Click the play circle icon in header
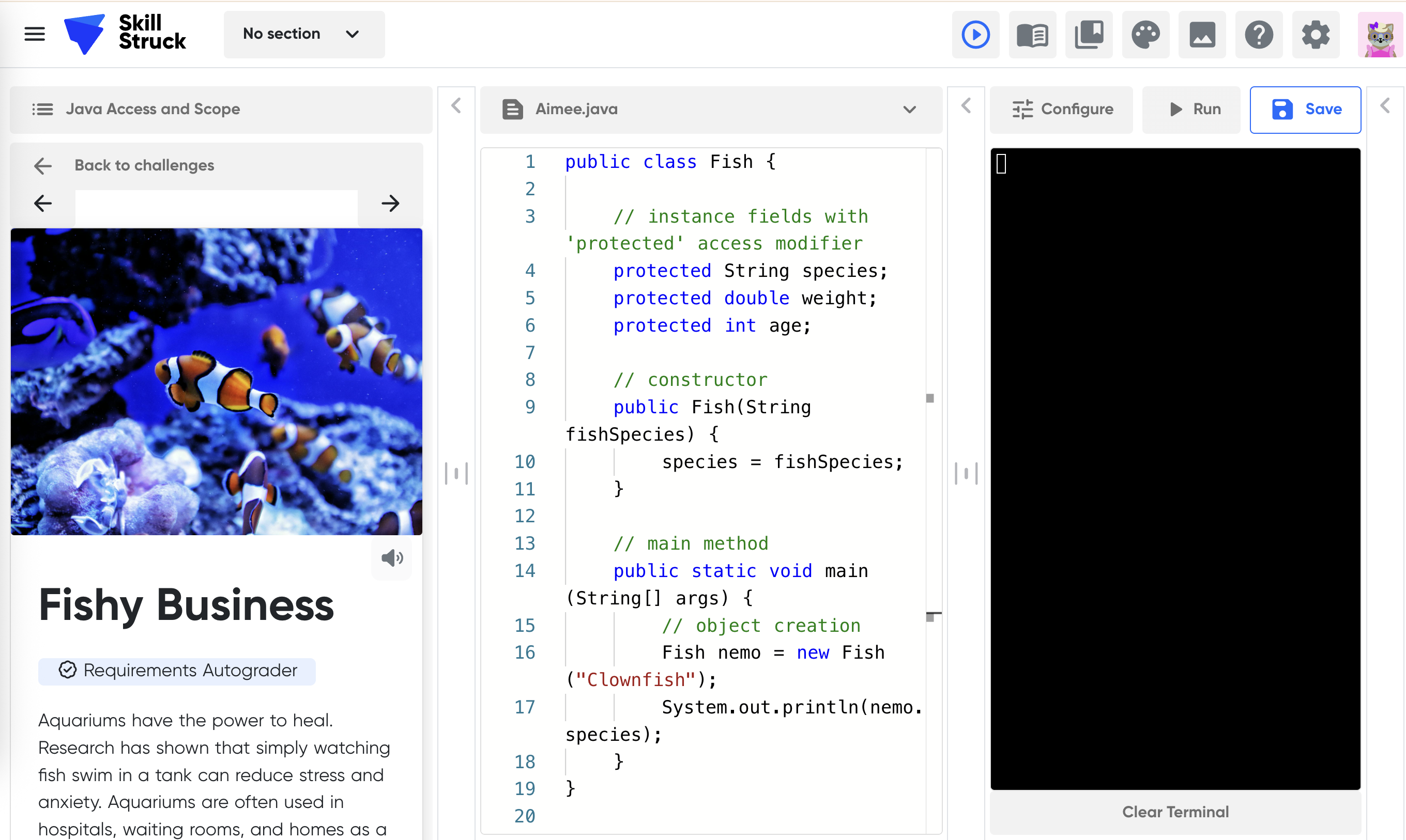 [975, 35]
